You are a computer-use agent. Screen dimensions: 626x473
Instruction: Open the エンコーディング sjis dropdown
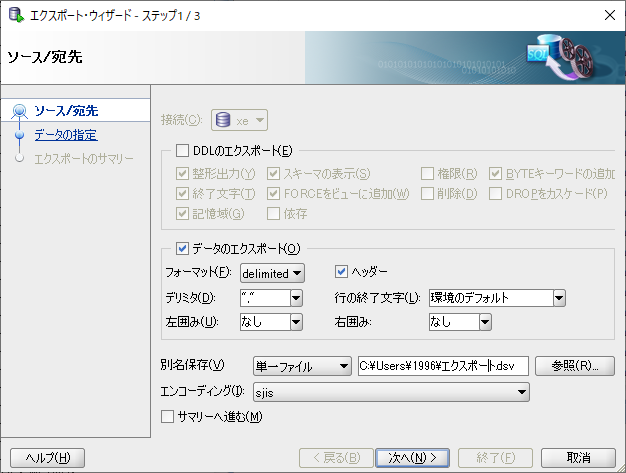pos(391,392)
